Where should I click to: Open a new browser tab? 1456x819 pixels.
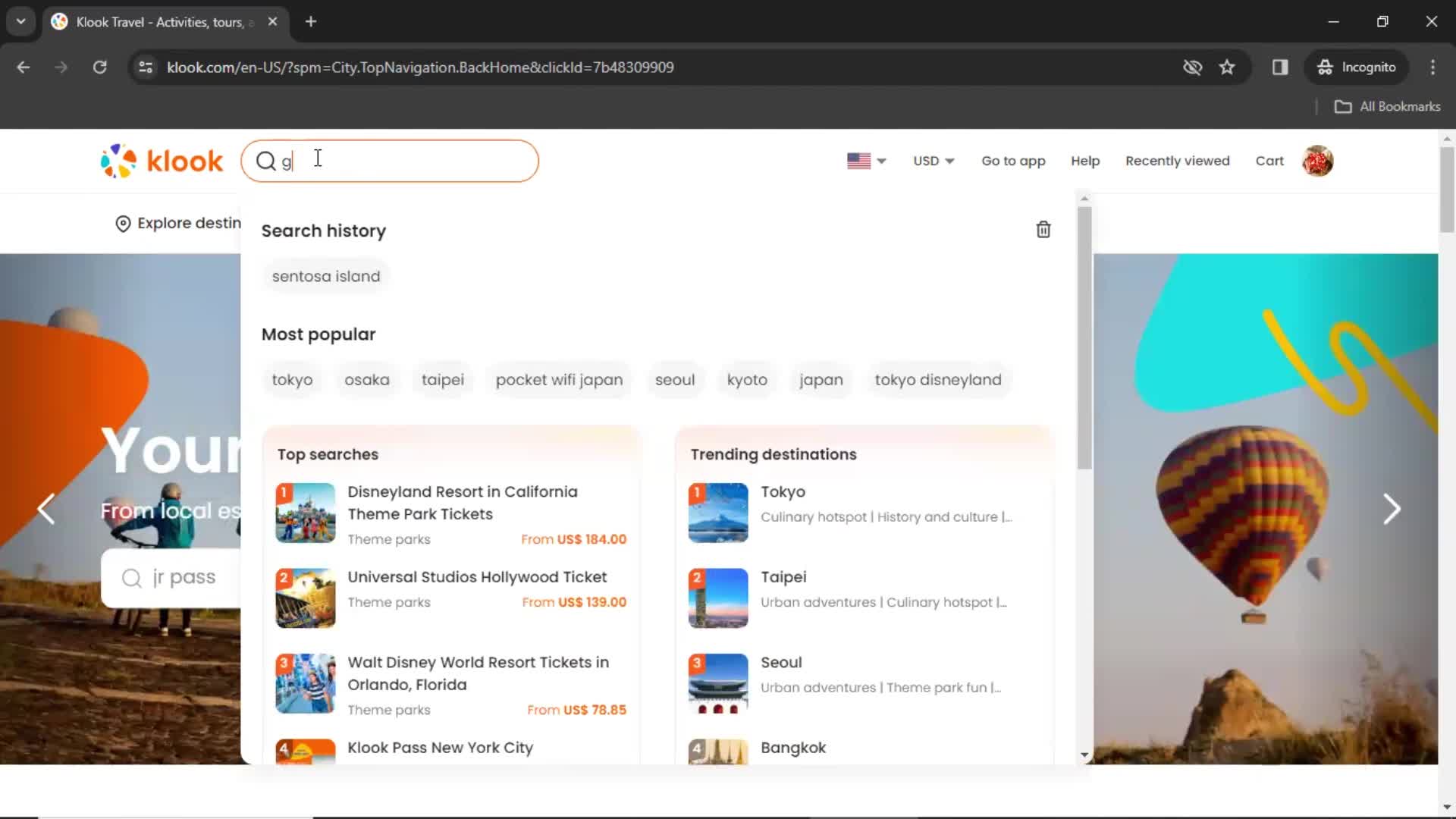[x=311, y=21]
